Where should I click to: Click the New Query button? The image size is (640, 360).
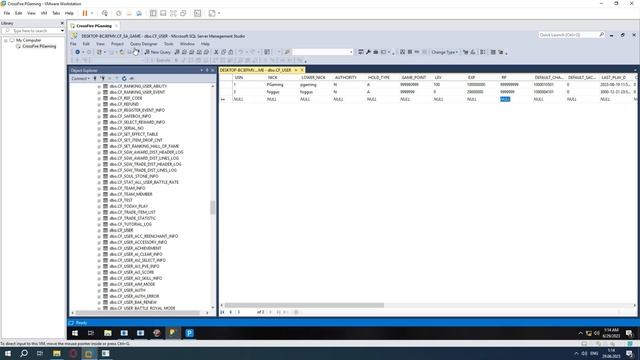pos(158,52)
